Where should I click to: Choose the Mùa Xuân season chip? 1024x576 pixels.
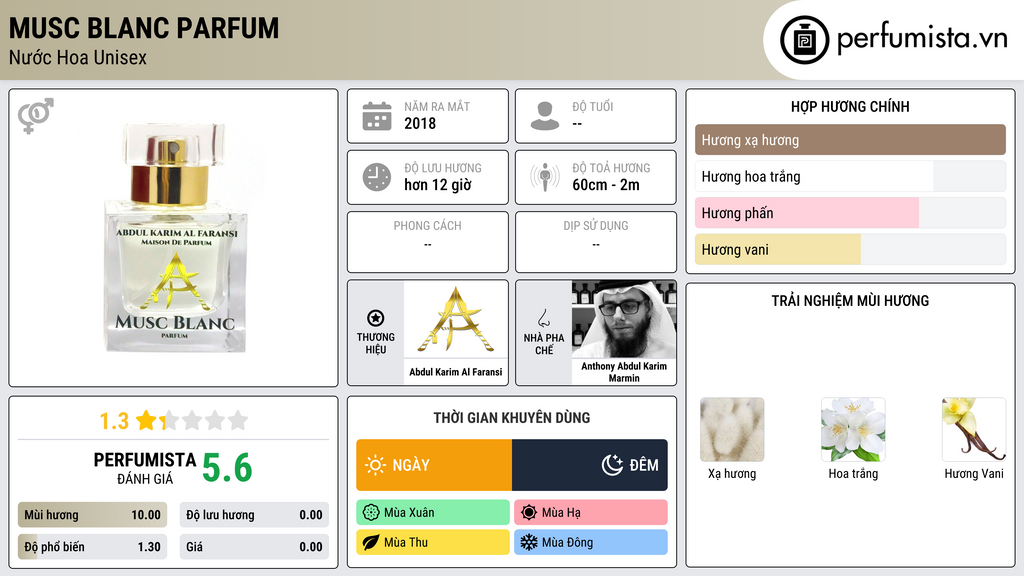tap(433, 513)
